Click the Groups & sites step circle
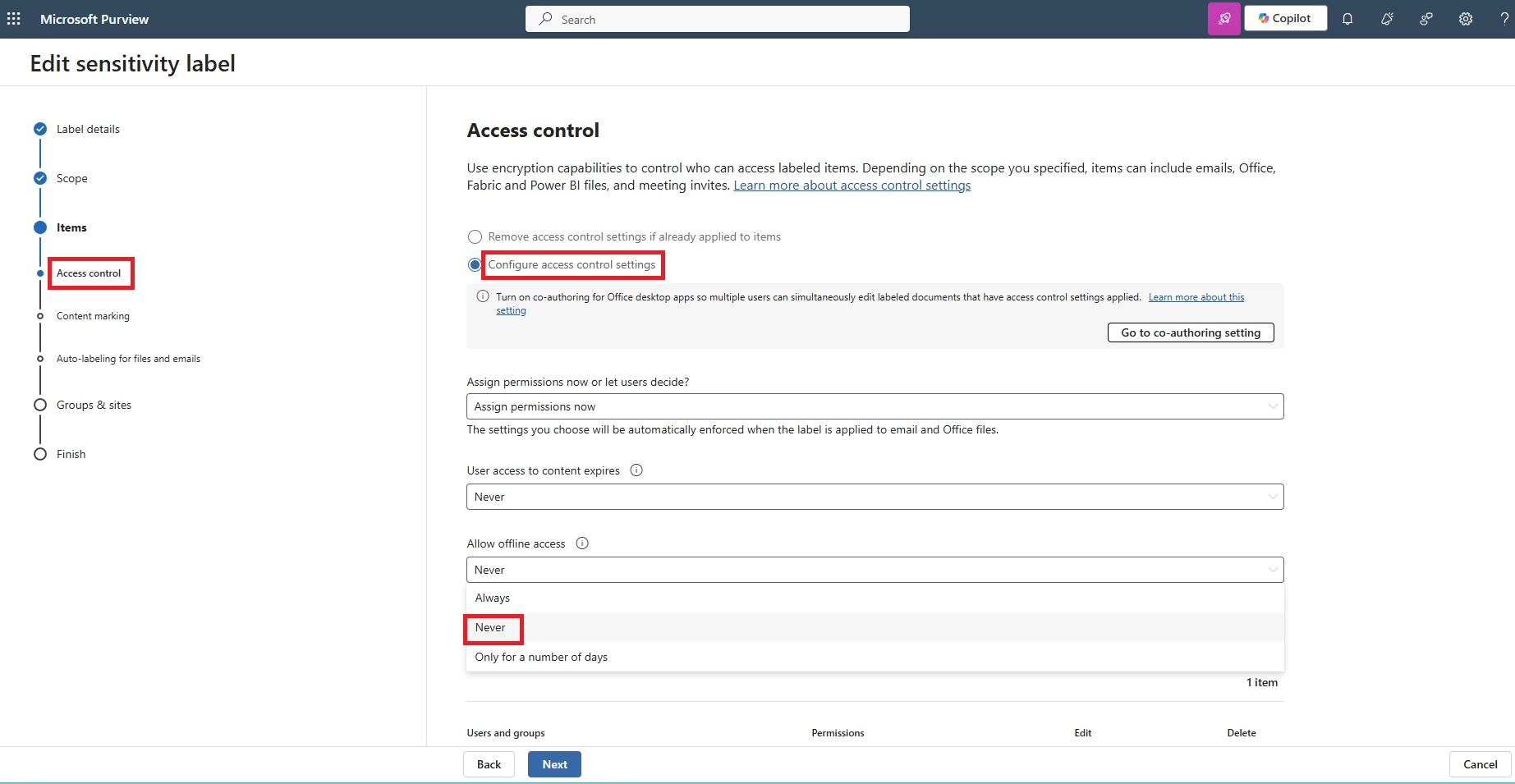Image resolution: width=1515 pixels, height=784 pixels. (40, 405)
